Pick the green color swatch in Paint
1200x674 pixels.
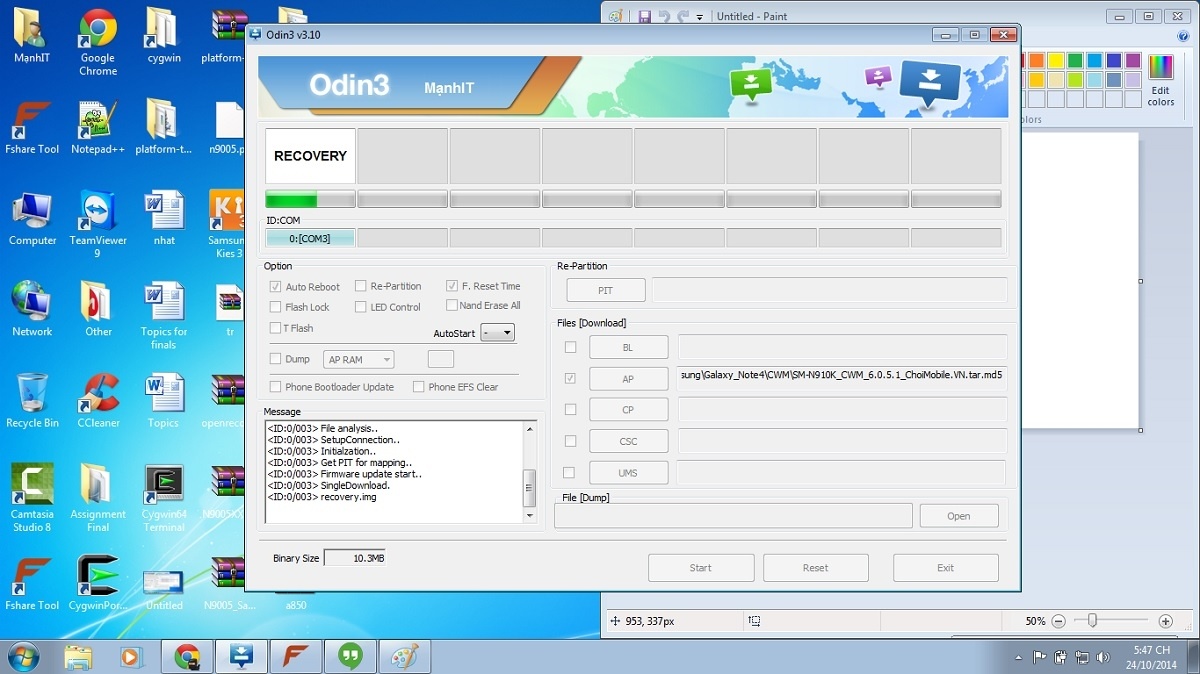(1075, 61)
